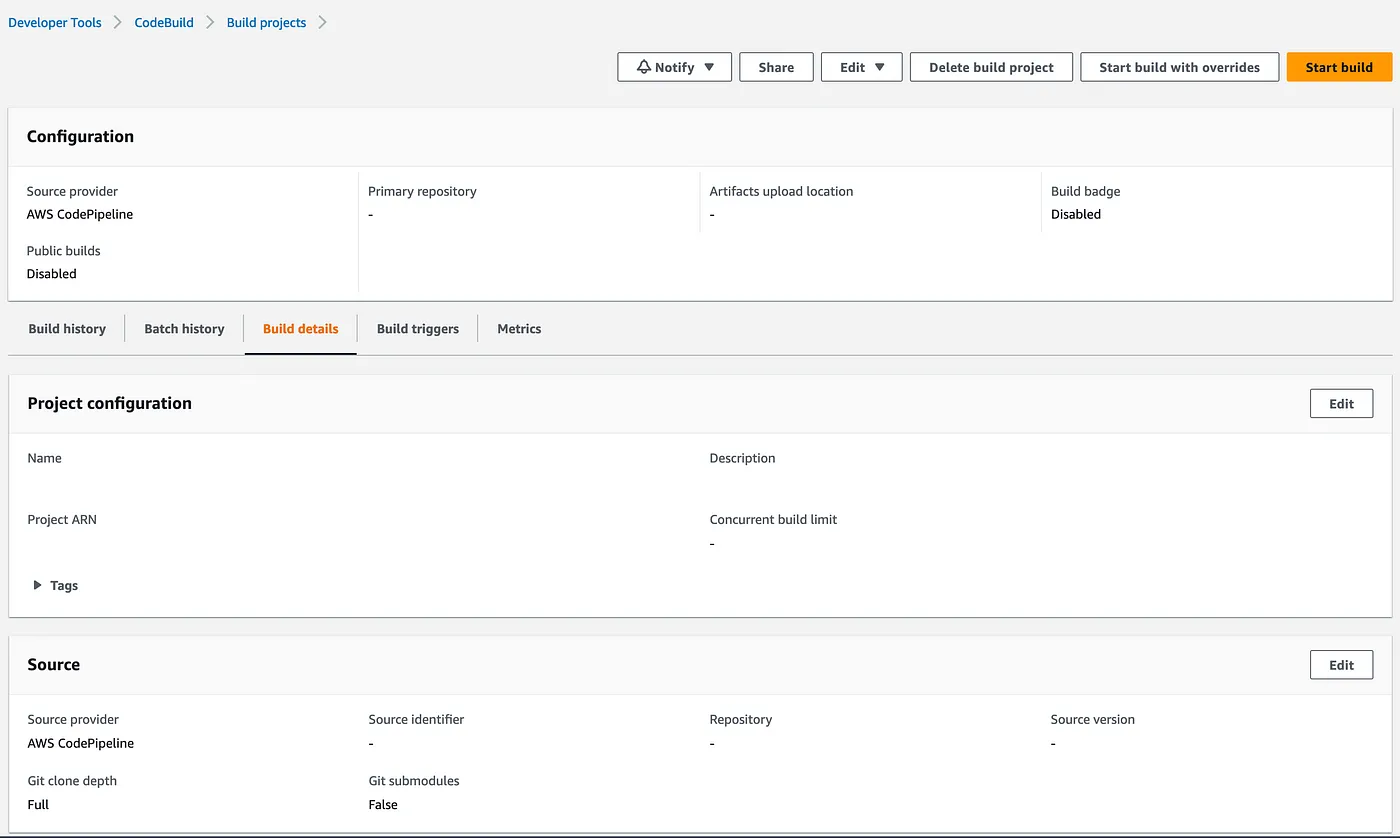
Task: Edit the Source section
Action: [1341, 664]
